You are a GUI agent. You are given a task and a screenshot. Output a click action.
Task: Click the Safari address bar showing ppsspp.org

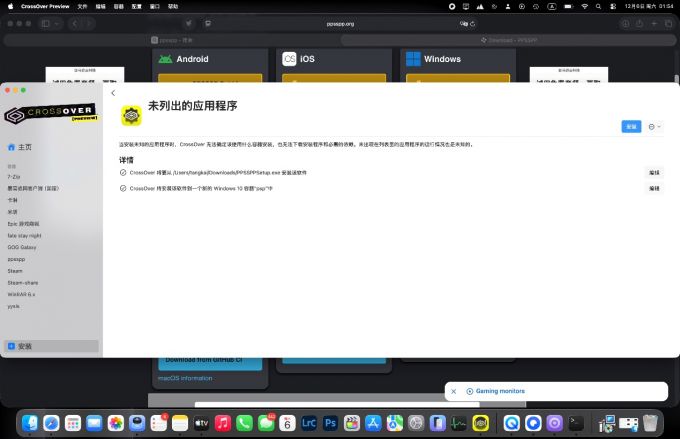coord(340,24)
